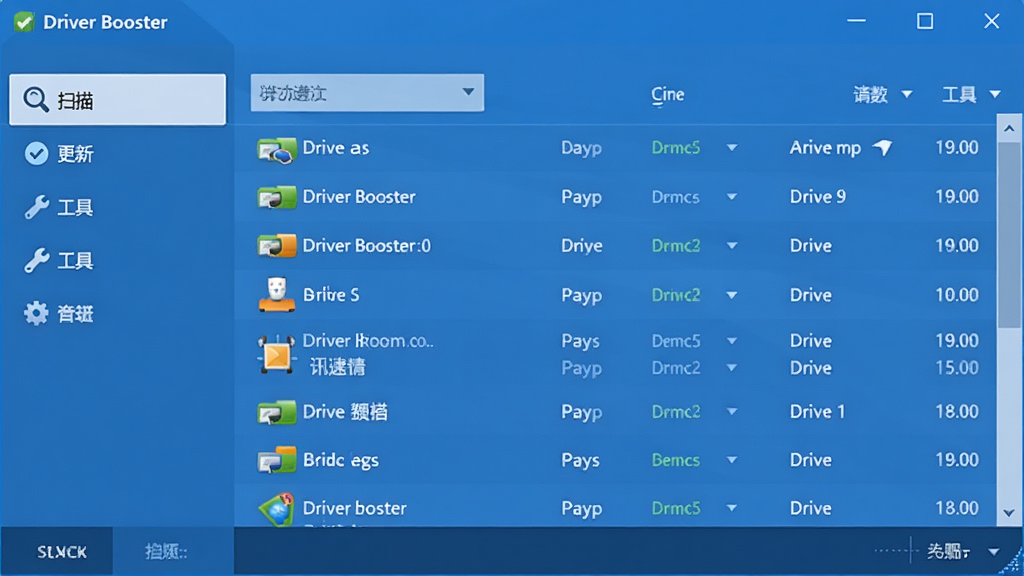This screenshot has width=1024, height=576.
Task: Click the magnifier icon in the scan tab
Action: [x=35, y=100]
